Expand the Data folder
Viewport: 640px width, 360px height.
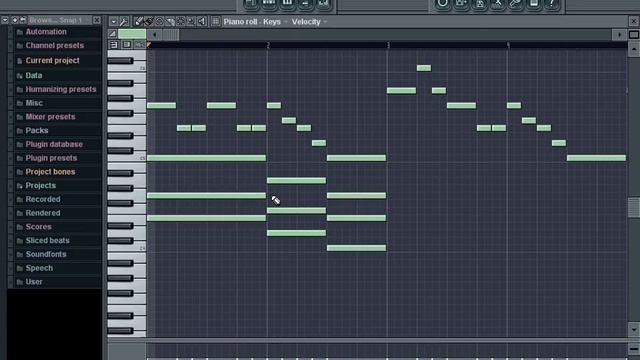click(x=33, y=76)
